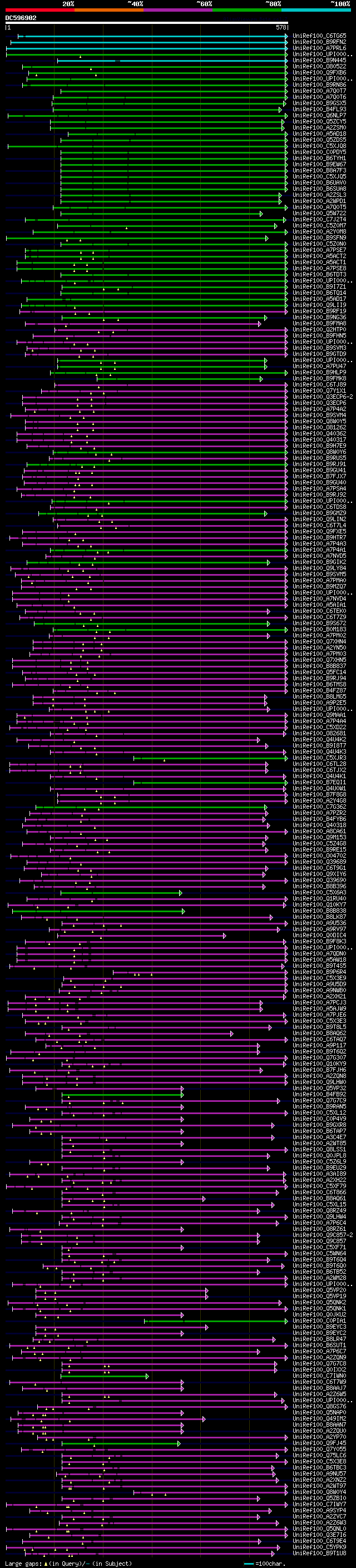The height and width of the screenshot is (1568, 356).
Task: Select label UniRef100_B9I8T7
Action: click(319, 746)
